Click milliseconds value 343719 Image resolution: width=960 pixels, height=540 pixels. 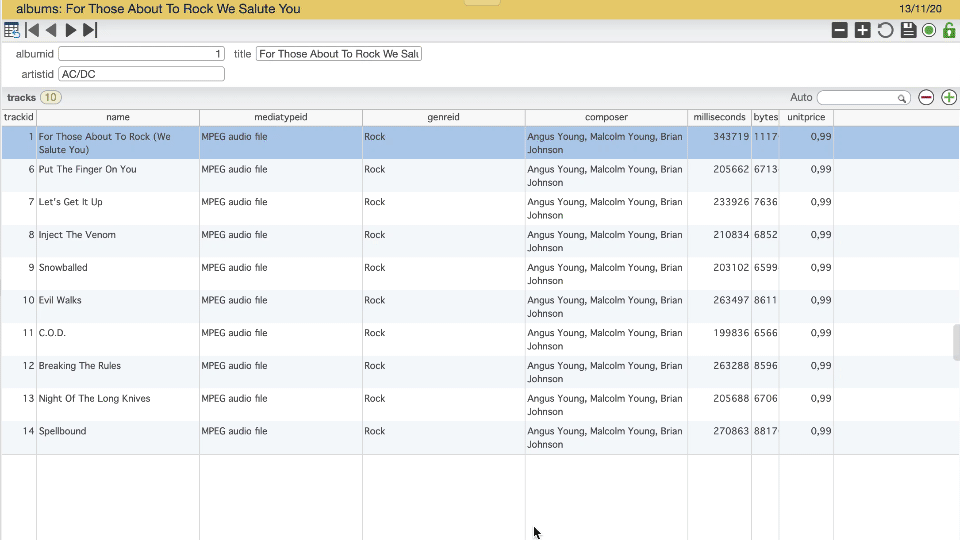(x=731, y=137)
